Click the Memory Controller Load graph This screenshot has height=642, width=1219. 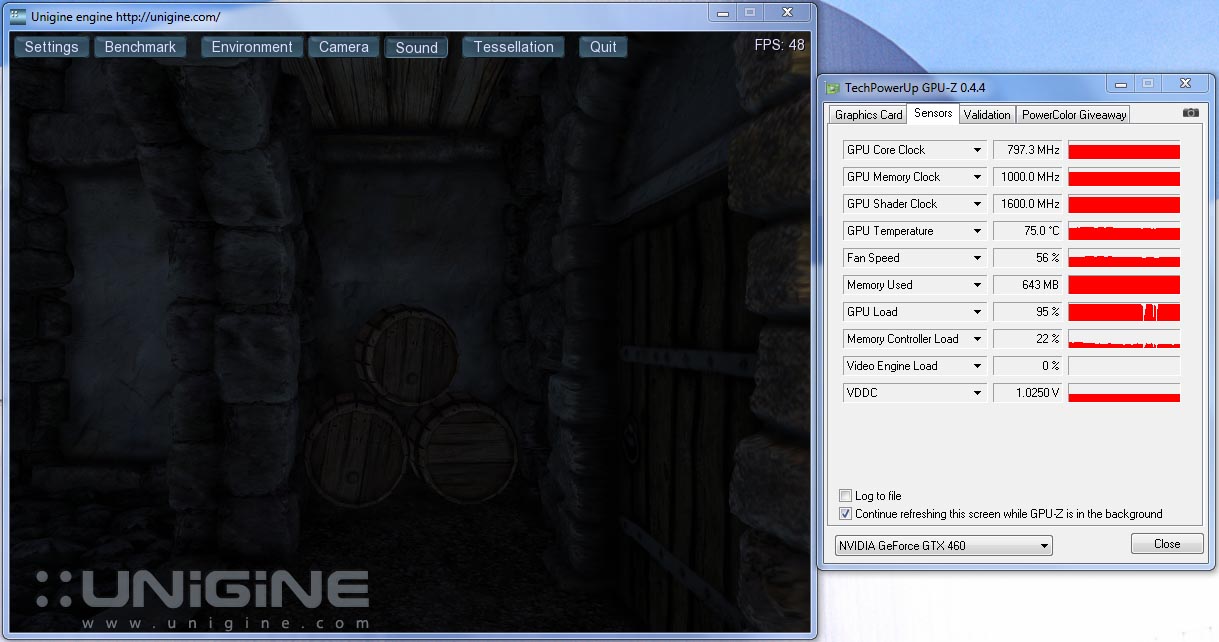tap(1124, 339)
